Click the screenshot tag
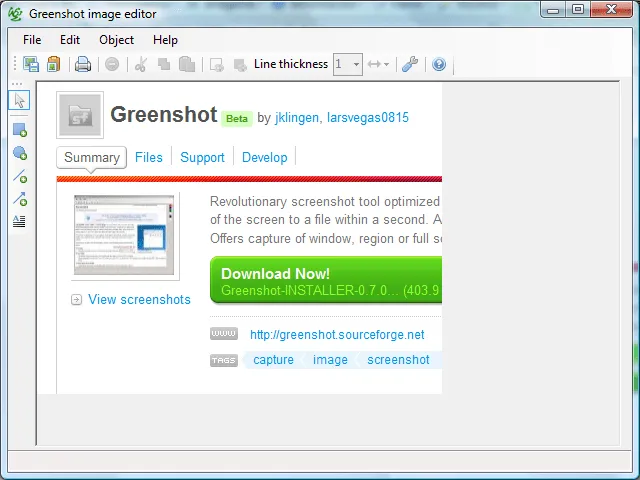The width and height of the screenshot is (640, 480). 398,360
